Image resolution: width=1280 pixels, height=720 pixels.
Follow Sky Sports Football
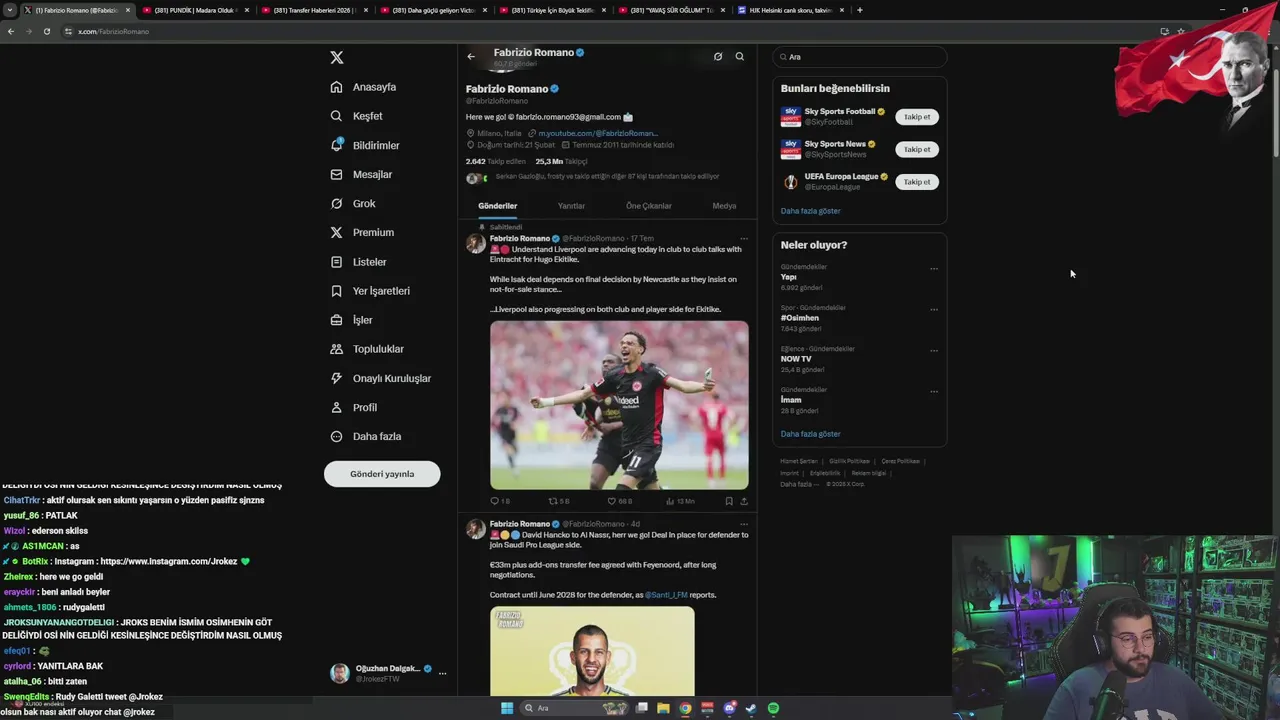(917, 117)
